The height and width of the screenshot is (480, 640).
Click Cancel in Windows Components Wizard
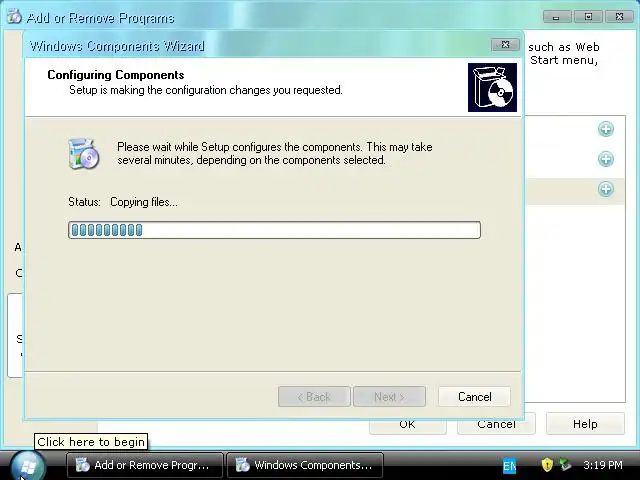[x=474, y=396]
